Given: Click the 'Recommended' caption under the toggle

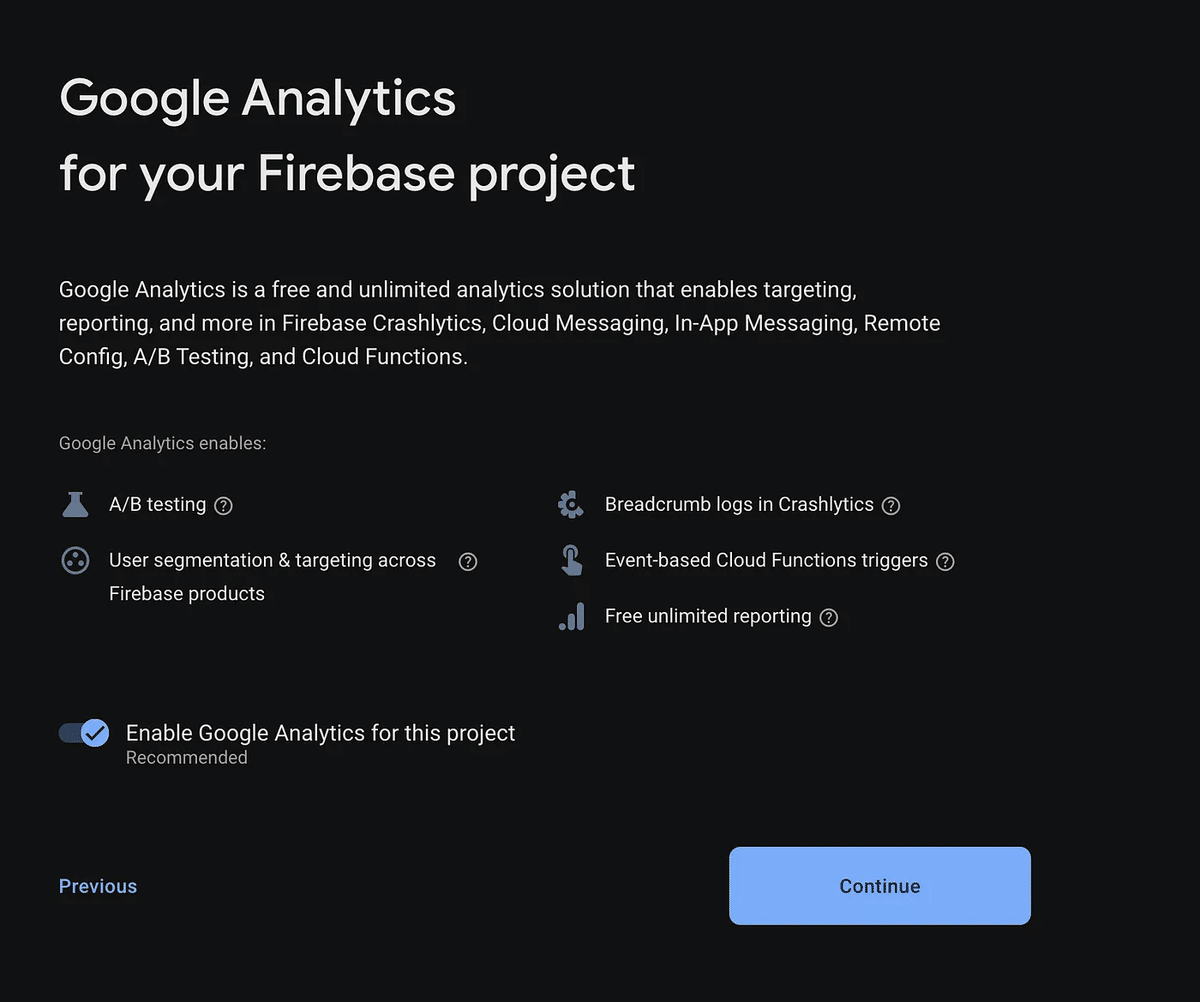Looking at the screenshot, I should pyautogui.click(x=187, y=758).
